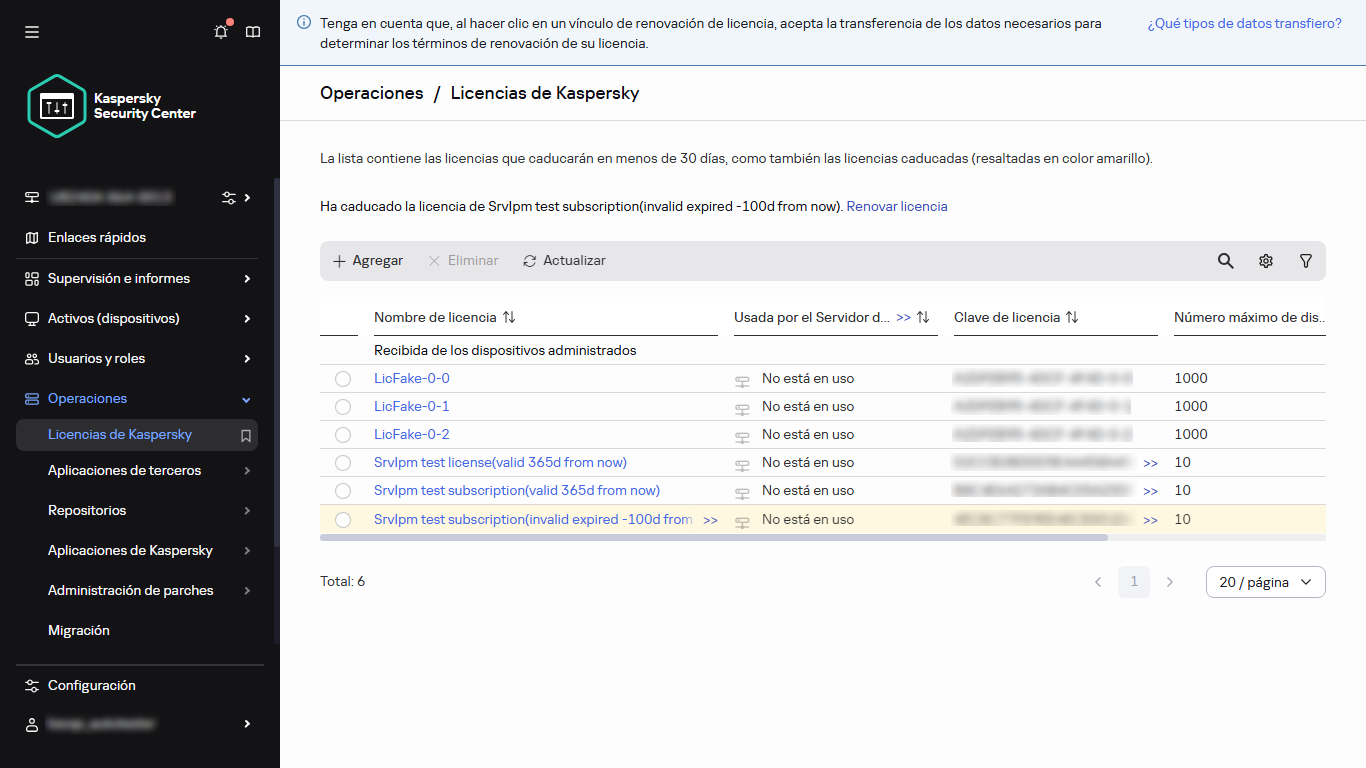Click the device icon in the LicFake-0-0 row
1366x768 pixels.
[x=742, y=378]
